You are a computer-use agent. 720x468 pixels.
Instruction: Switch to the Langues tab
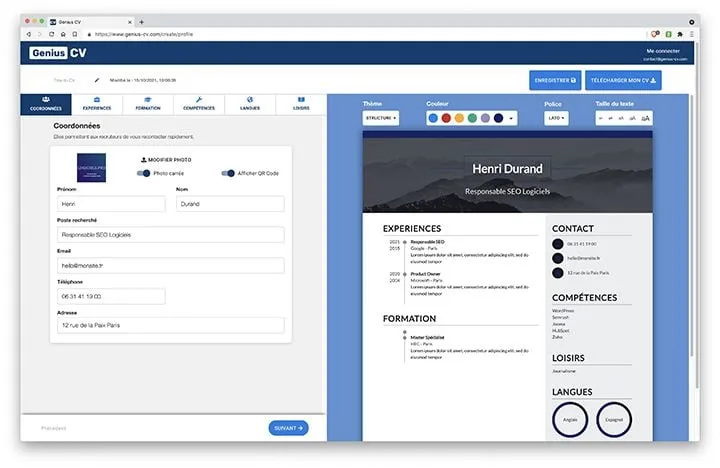coord(250,104)
